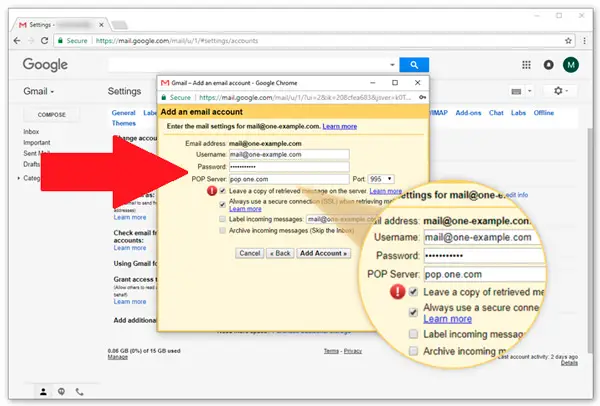Screen dimensions: 600x406
Task: Open the Terms link in footer
Action: click(x=331, y=351)
